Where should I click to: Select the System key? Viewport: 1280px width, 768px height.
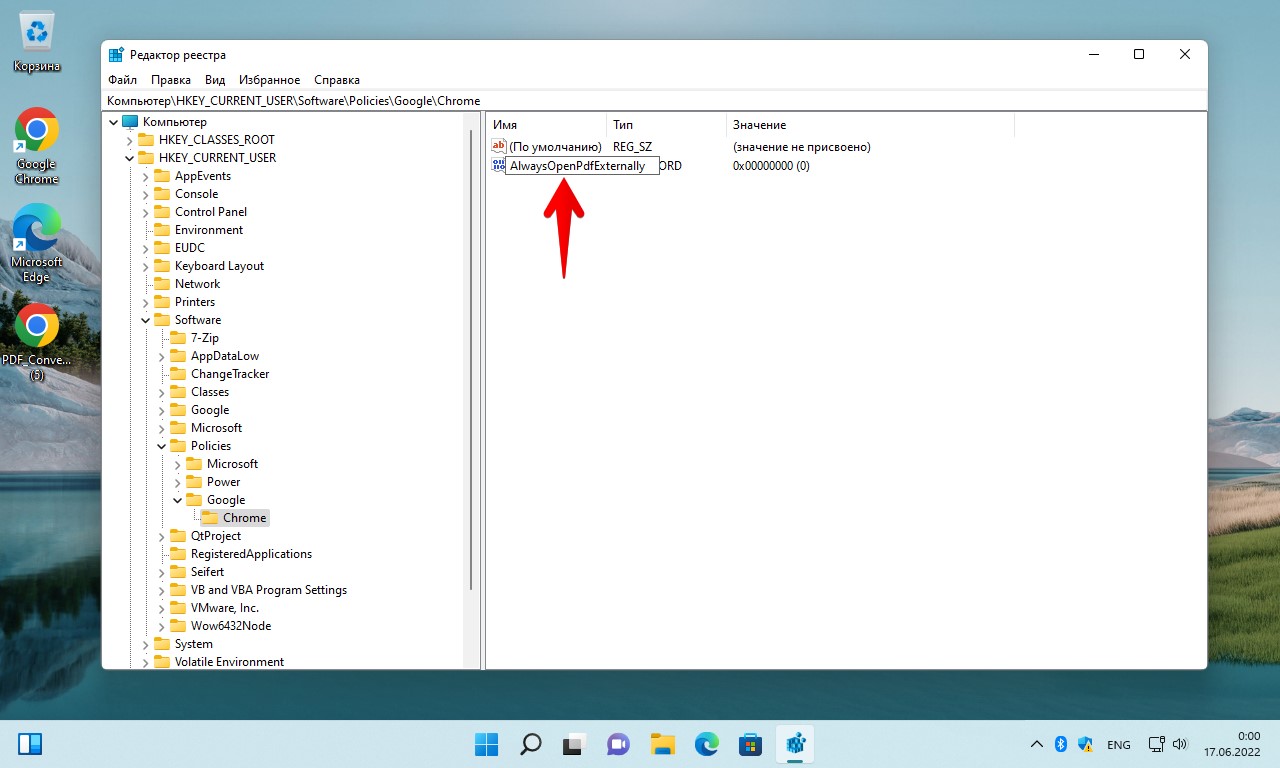click(193, 644)
